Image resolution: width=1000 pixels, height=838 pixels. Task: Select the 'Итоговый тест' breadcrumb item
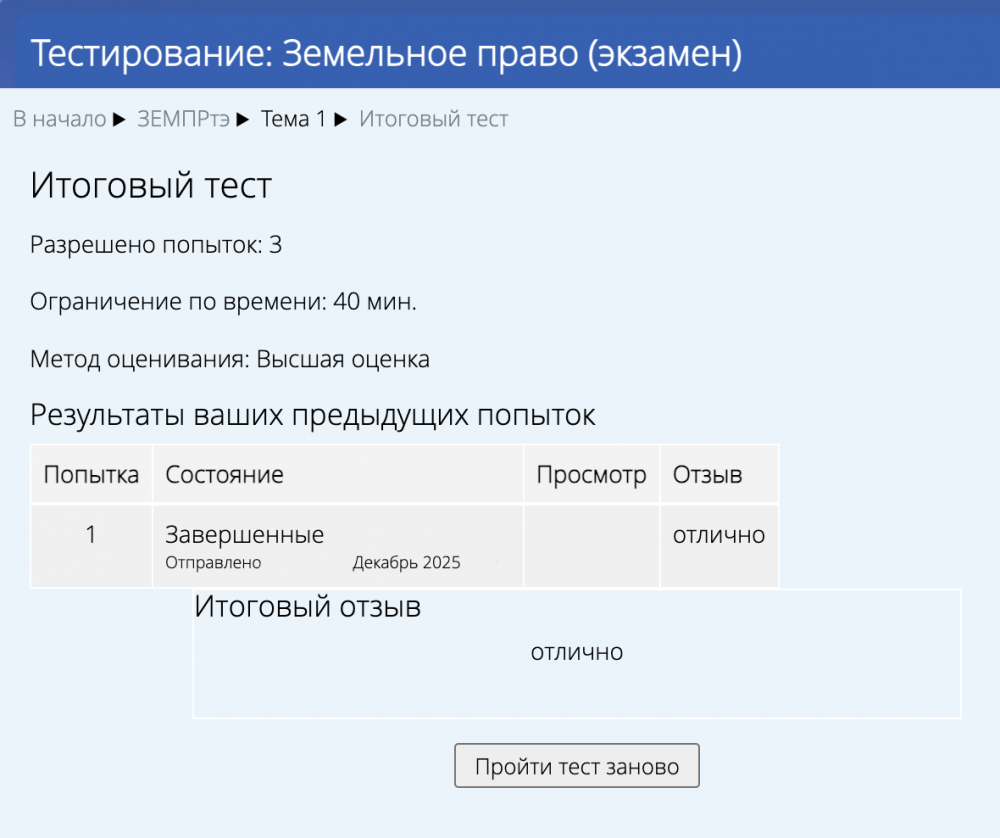click(x=433, y=120)
